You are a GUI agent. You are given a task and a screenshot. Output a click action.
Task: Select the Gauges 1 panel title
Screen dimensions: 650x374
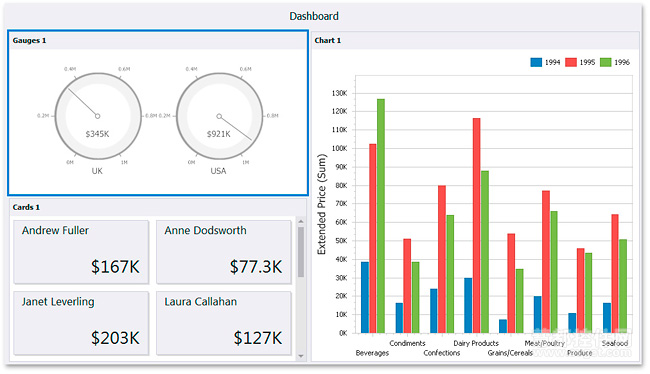coord(29,41)
